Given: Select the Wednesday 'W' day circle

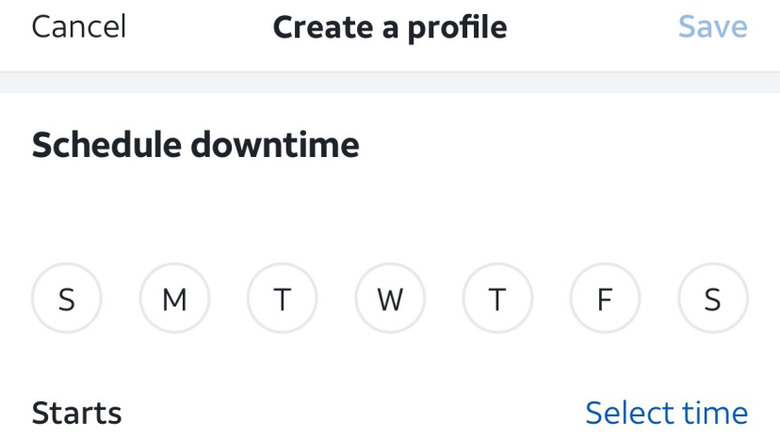Looking at the screenshot, I should tap(390, 298).
